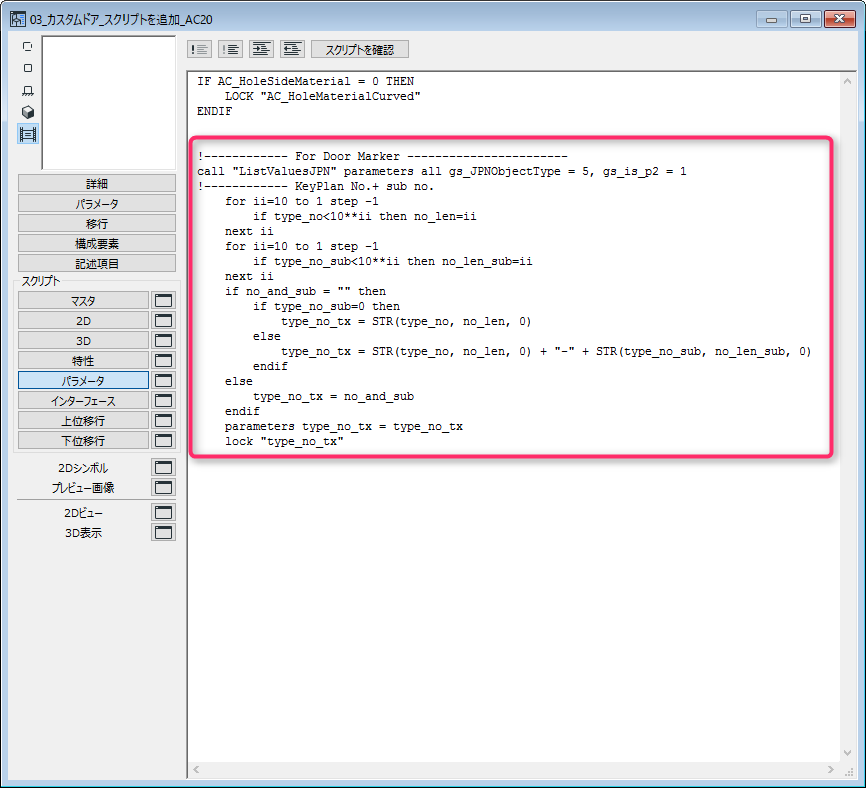This screenshot has height=788, width=866.
Task: Switch to the マスタ script
Action: [x=83, y=300]
